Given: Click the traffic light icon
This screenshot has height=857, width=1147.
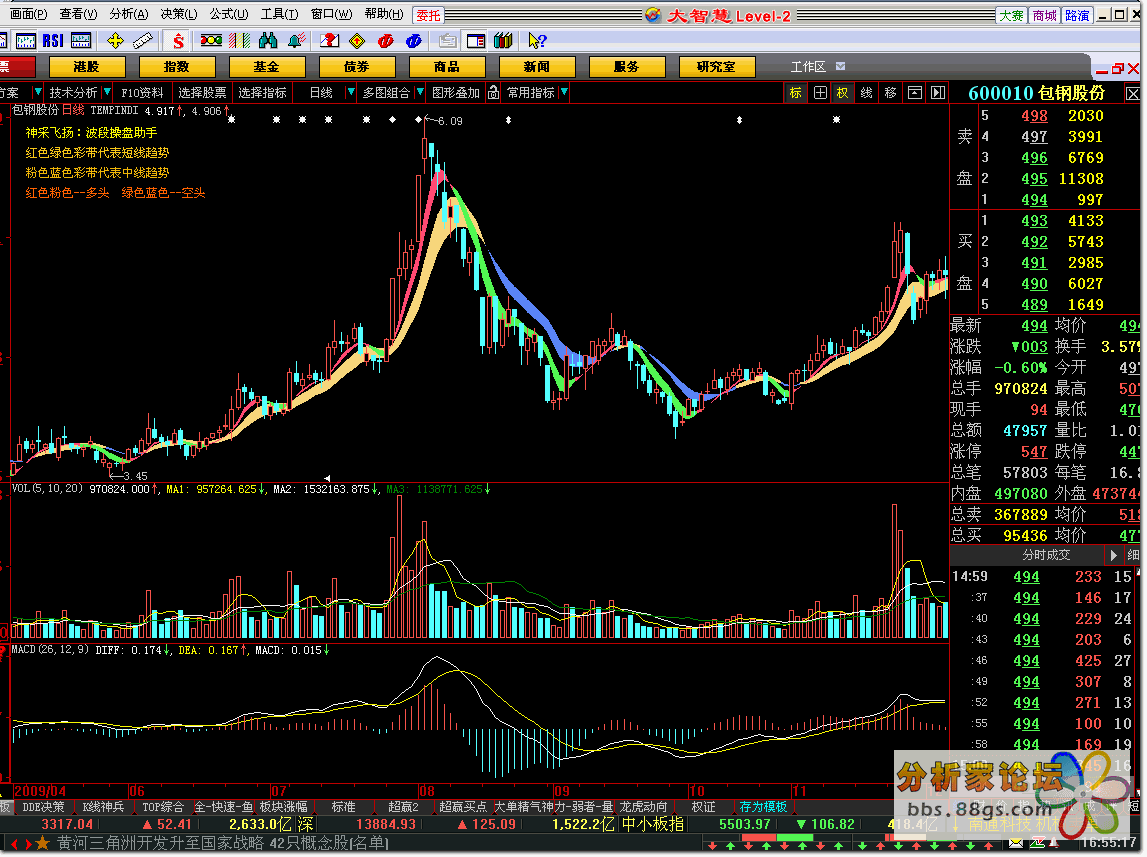Looking at the screenshot, I should [211, 41].
